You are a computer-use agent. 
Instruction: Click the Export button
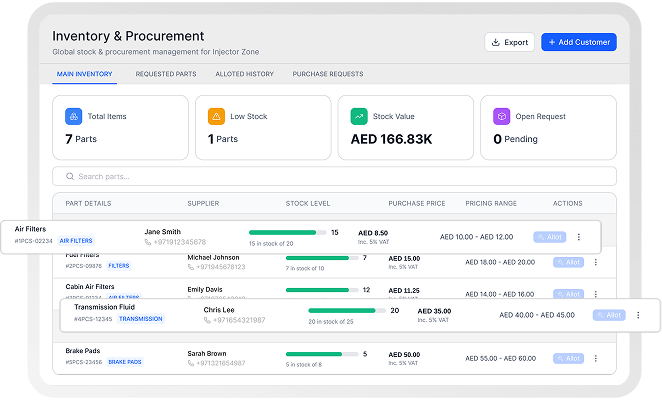pyautogui.click(x=509, y=42)
